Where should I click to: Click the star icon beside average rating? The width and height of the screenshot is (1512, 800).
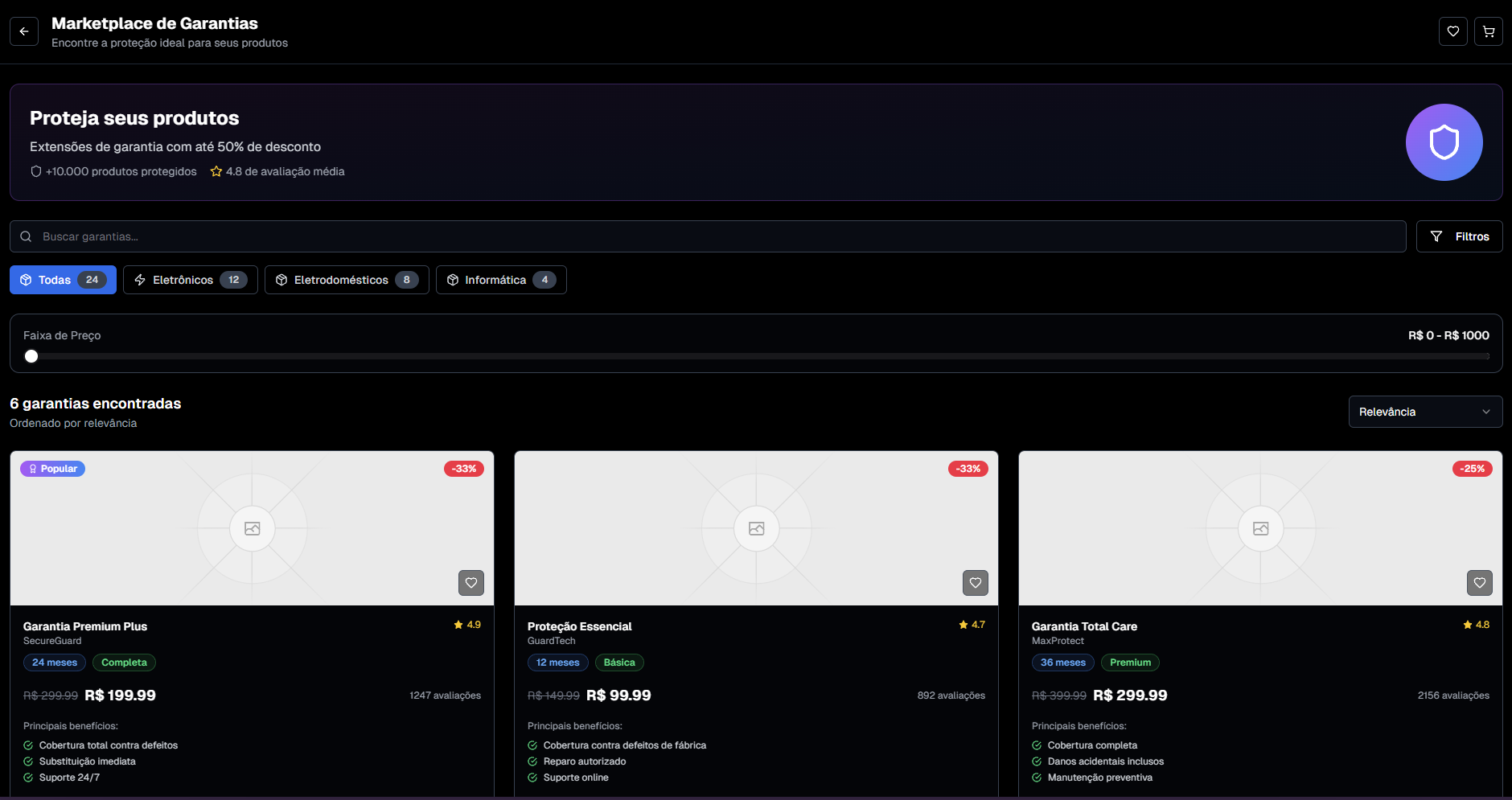pyautogui.click(x=216, y=171)
